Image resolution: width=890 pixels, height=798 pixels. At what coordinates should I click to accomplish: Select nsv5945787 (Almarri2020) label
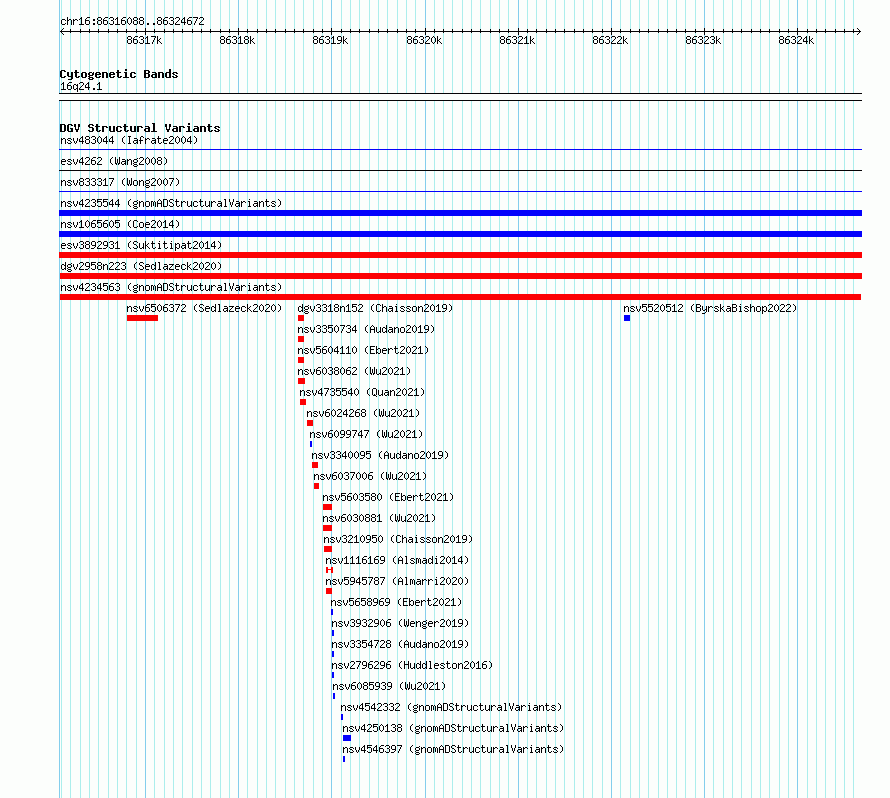tap(397, 581)
